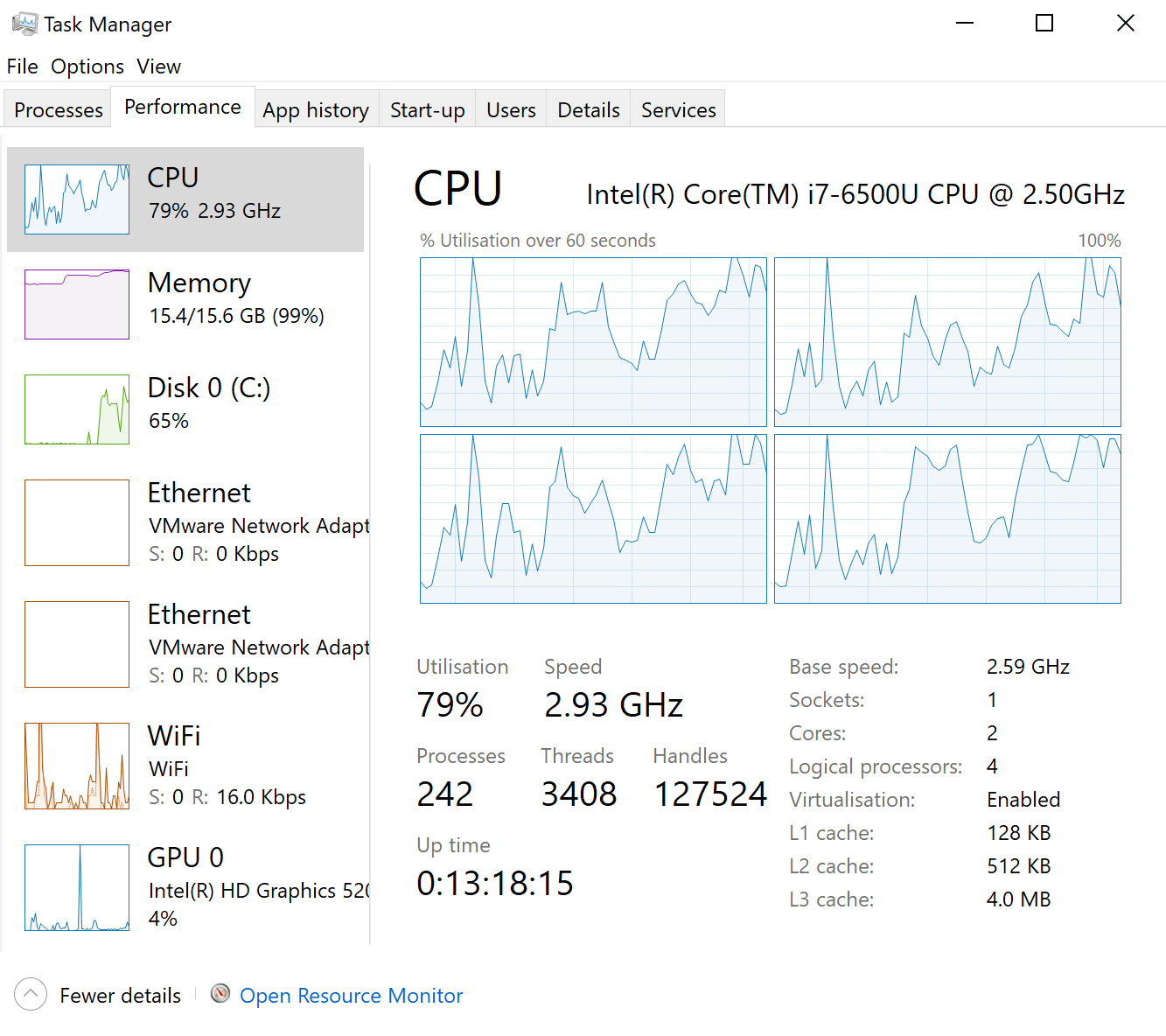Click the WiFi R: 16.0 Kbps entry

click(185, 766)
